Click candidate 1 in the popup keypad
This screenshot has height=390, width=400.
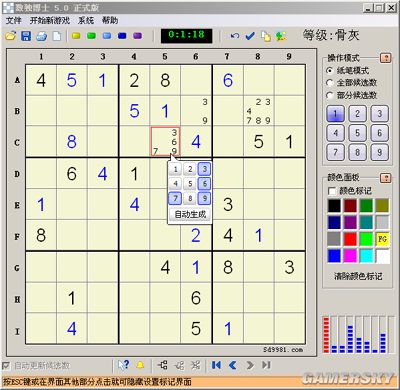[175, 169]
